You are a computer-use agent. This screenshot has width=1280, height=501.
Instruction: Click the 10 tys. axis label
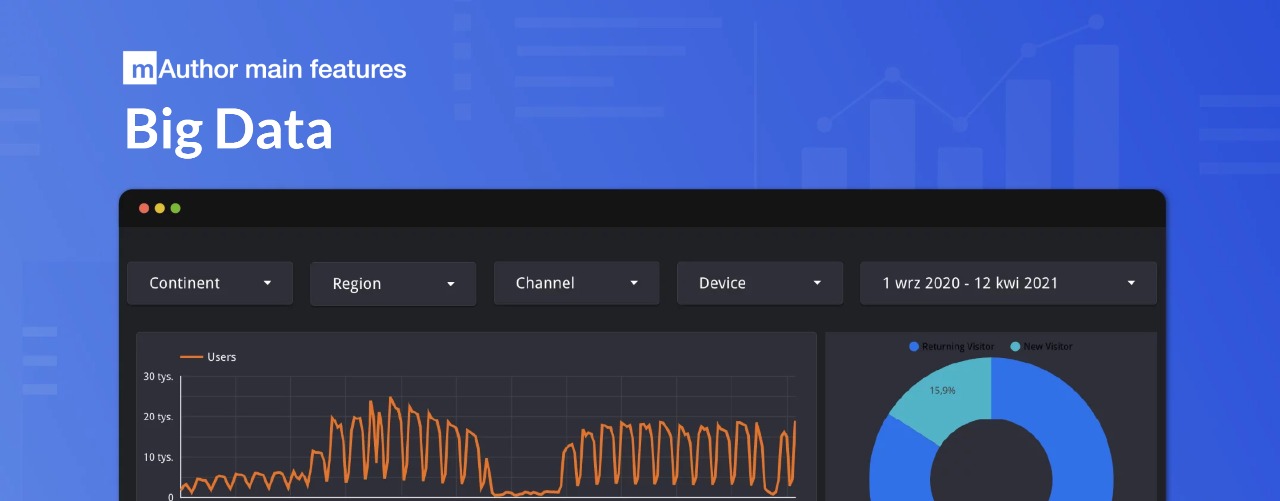tap(159, 457)
